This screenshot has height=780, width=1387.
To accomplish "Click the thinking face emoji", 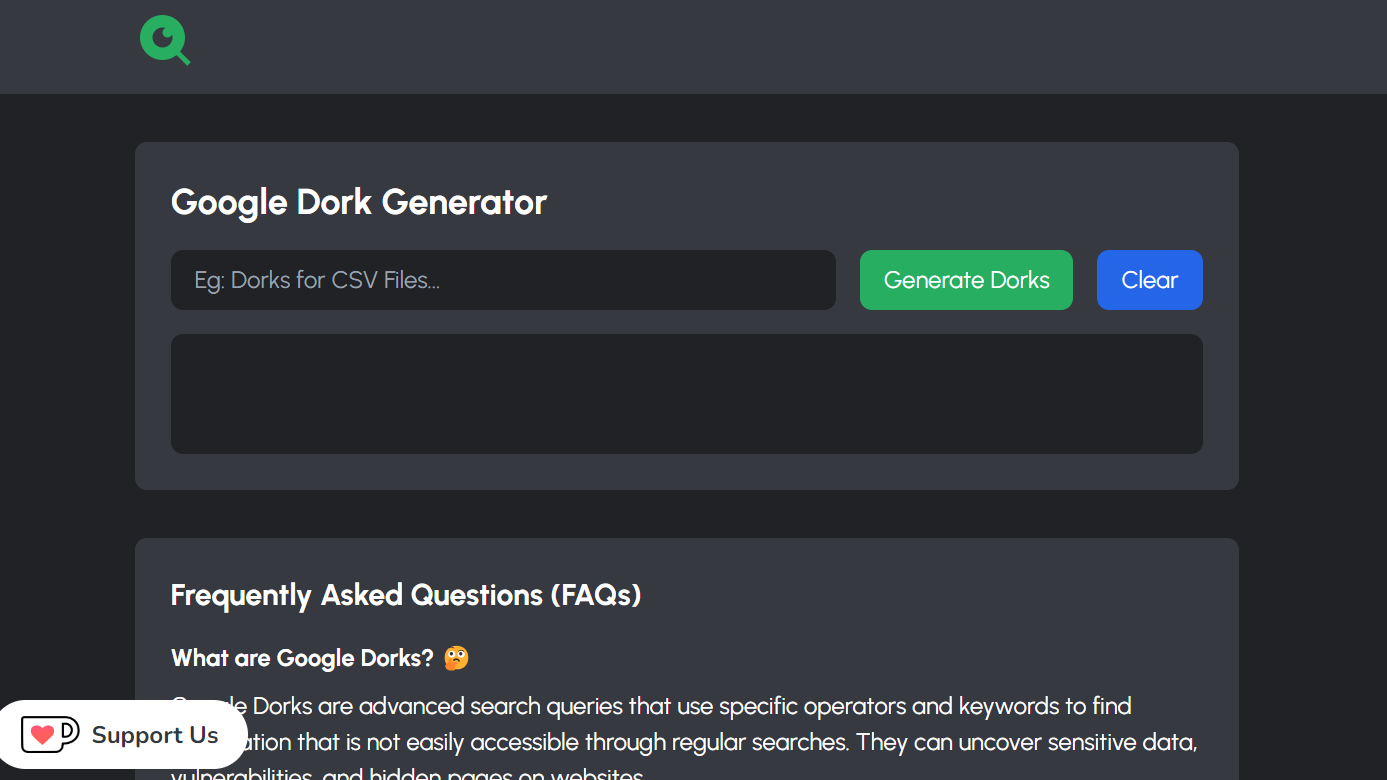I will pyautogui.click(x=455, y=657).
